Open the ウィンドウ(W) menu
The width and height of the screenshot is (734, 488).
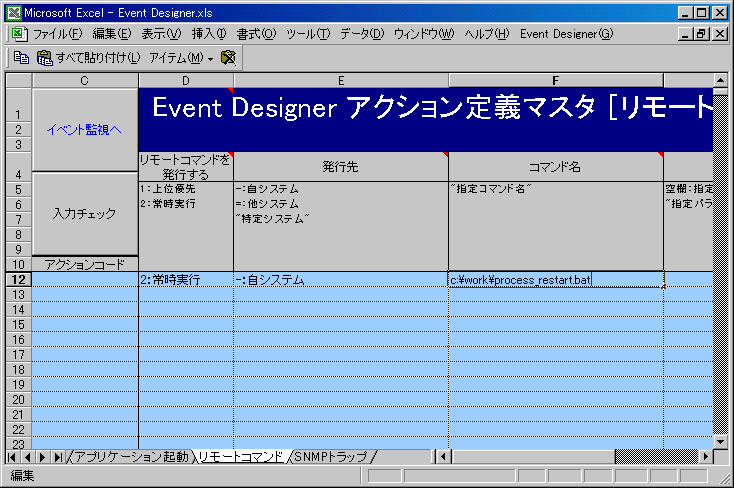tap(424, 34)
